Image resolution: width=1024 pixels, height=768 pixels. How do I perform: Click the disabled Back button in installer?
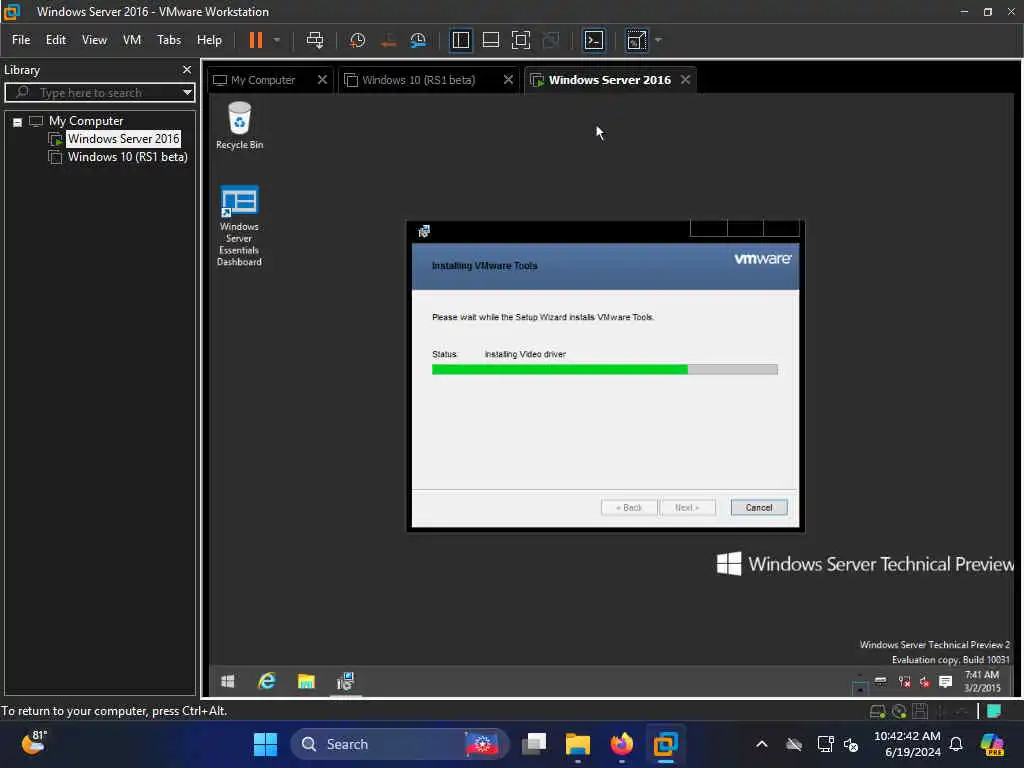tap(629, 507)
